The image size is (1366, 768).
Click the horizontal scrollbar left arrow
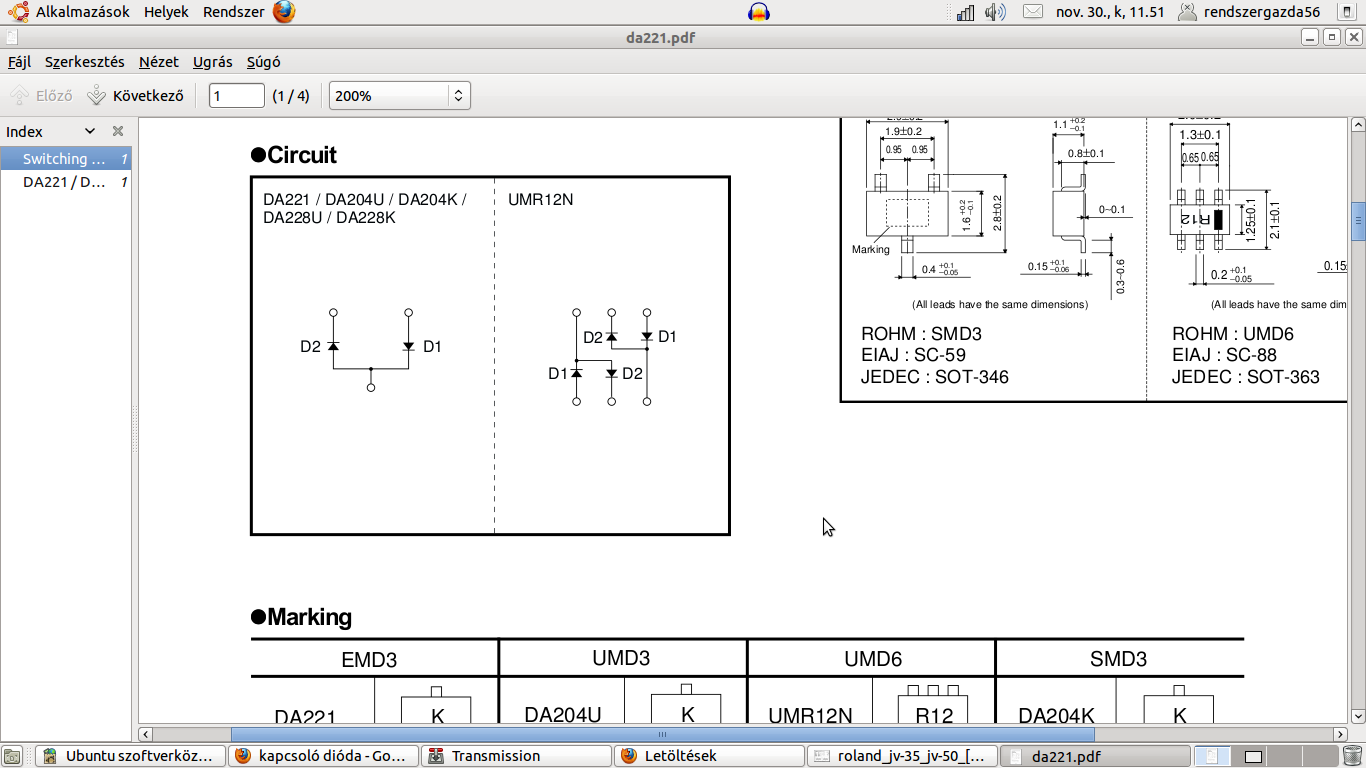(x=146, y=734)
